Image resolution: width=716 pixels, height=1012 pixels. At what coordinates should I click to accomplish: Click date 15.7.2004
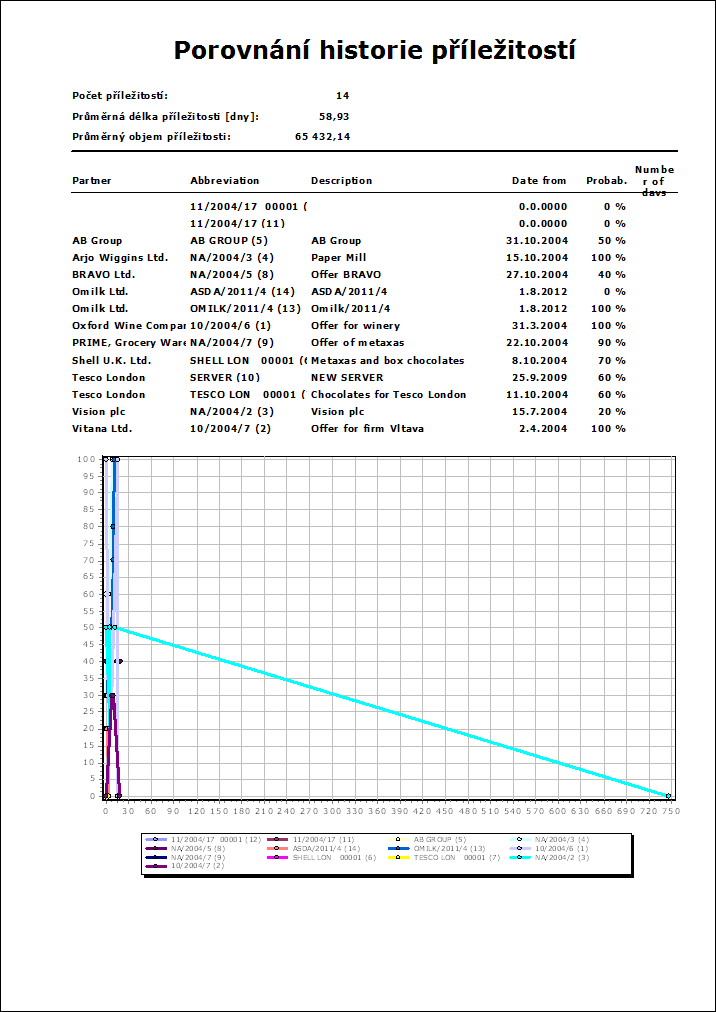540,411
